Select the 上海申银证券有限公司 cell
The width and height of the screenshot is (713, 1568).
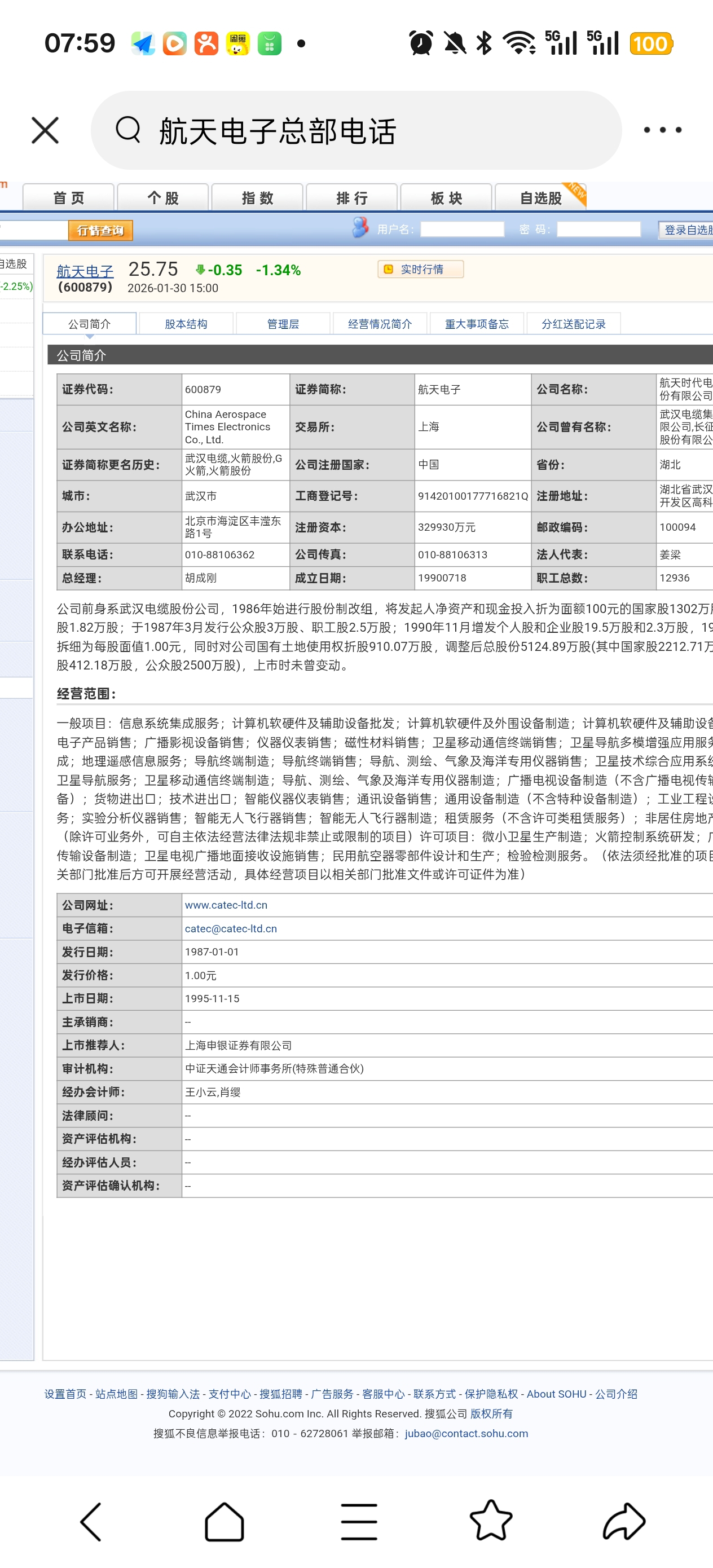pos(238,1045)
